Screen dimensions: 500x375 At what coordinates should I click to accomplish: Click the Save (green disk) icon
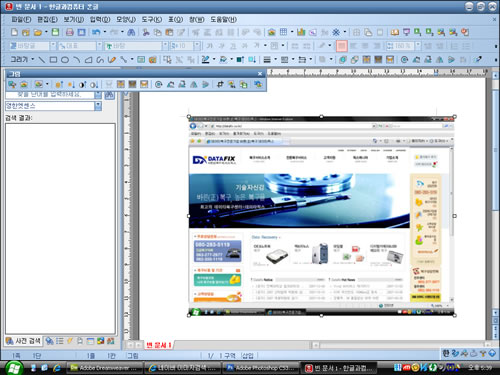[55, 32]
